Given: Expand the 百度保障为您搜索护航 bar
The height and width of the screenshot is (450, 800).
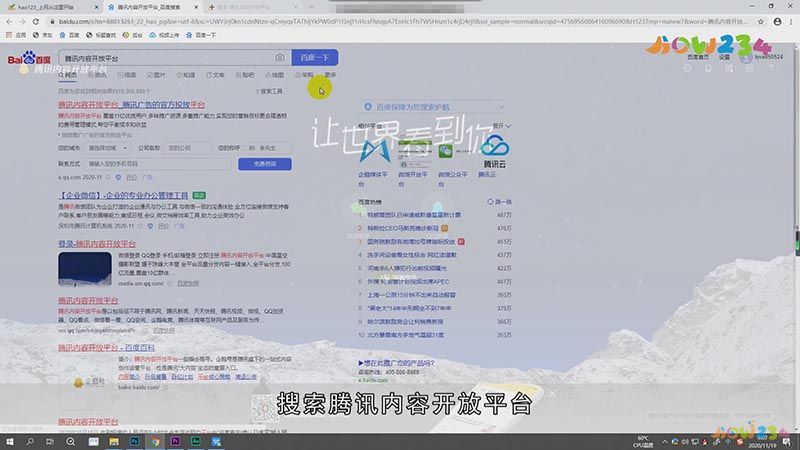Looking at the screenshot, I should coord(434,107).
